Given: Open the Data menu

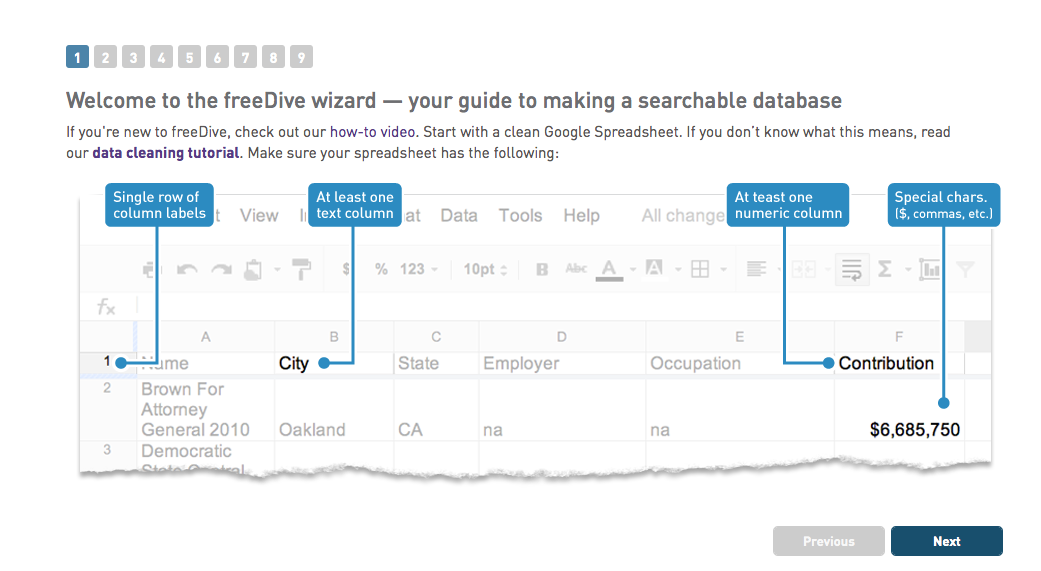Looking at the screenshot, I should click(459, 215).
